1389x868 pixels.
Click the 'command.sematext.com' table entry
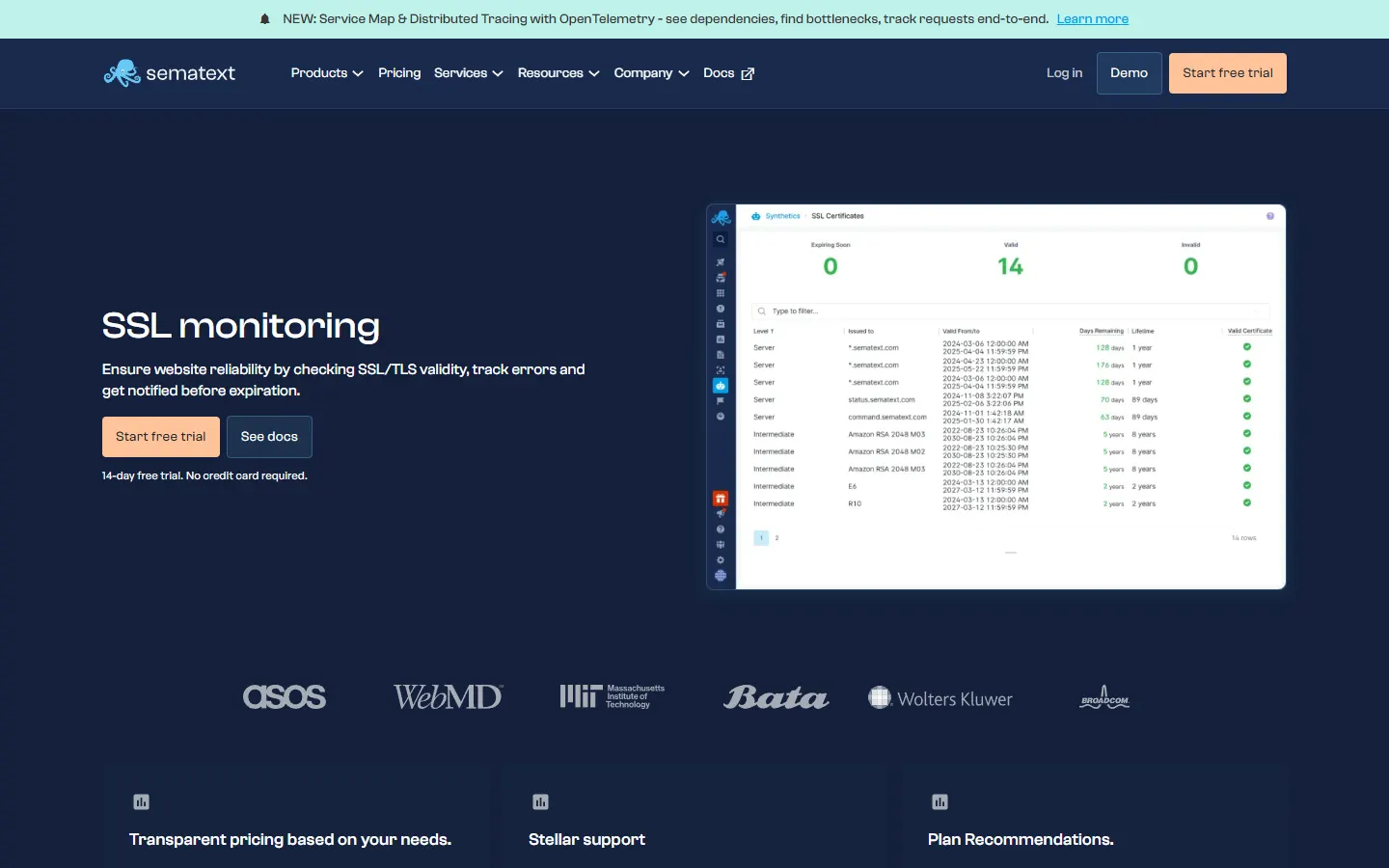[x=887, y=417]
